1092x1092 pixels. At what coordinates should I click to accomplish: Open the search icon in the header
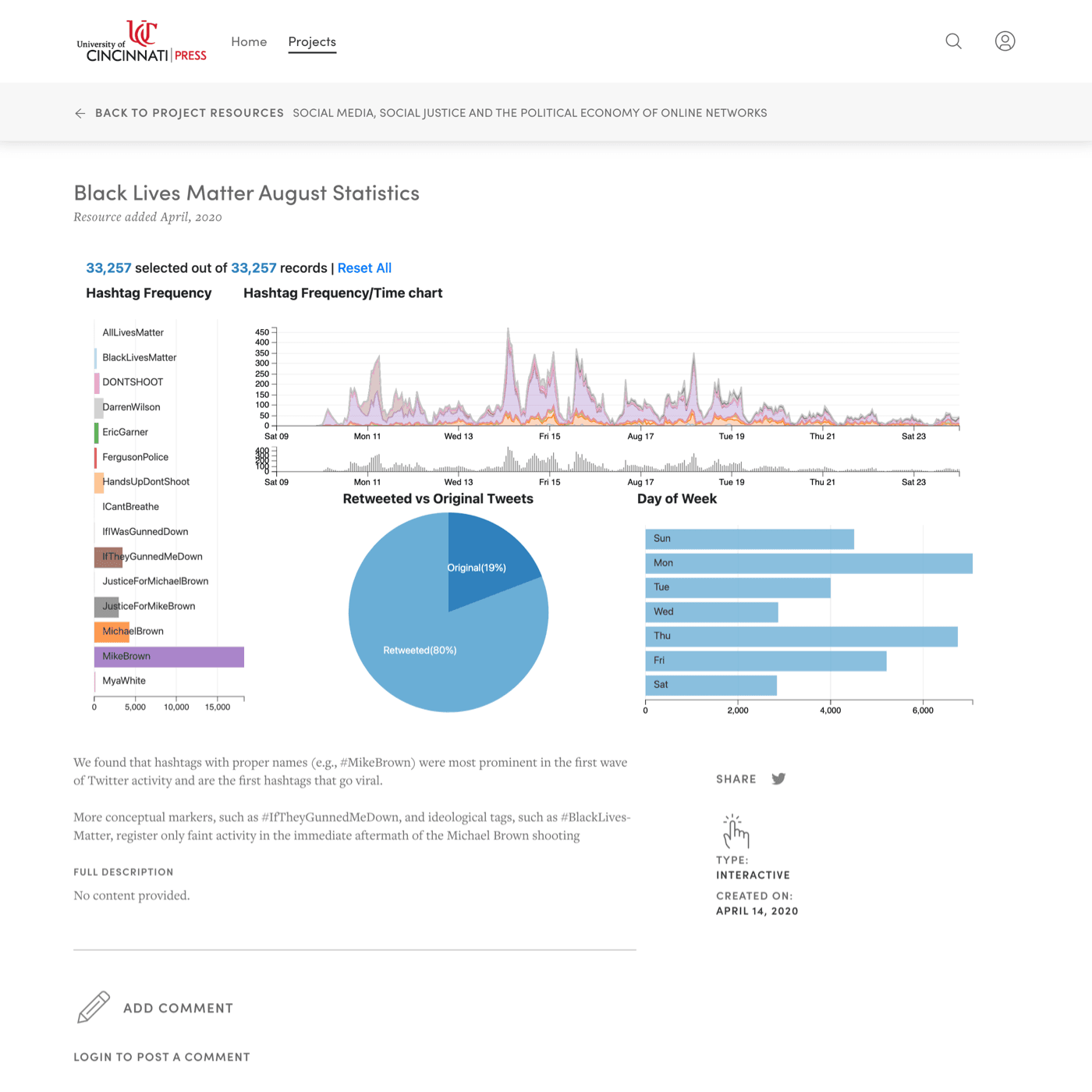click(x=953, y=41)
